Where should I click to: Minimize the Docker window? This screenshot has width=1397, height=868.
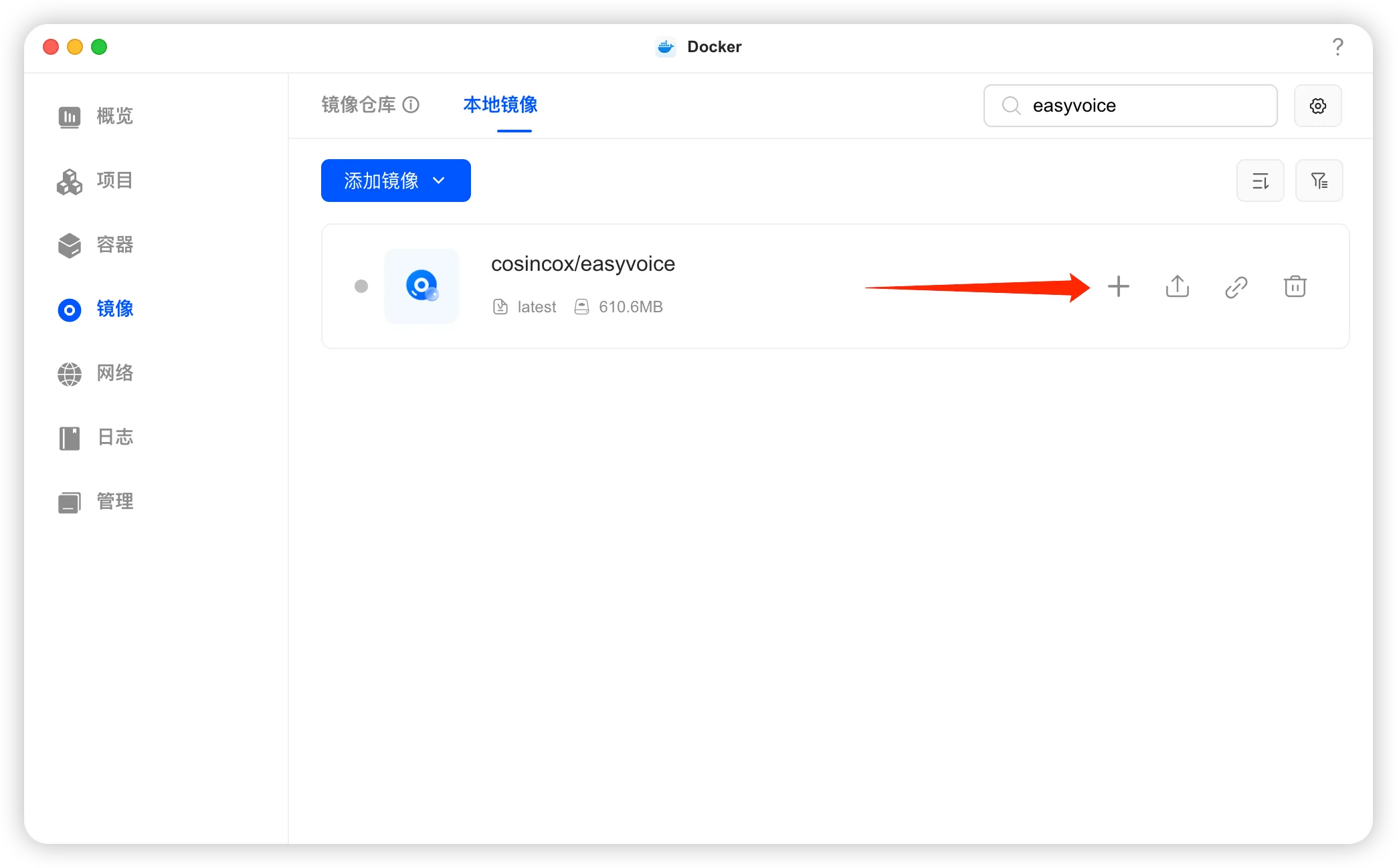tap(75, 47)
